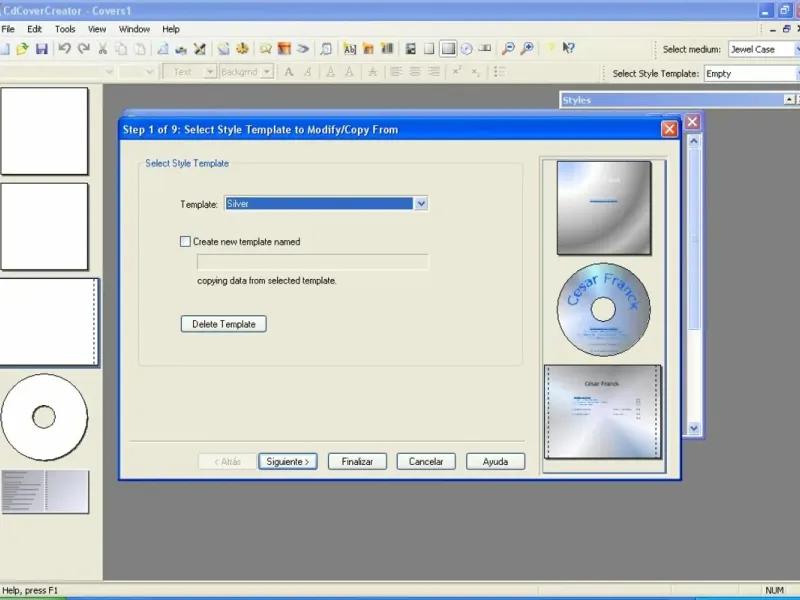The height and width of the screenshot is (600, 800).
Task: Click the Cancelar button
Action: coord(426,462)
